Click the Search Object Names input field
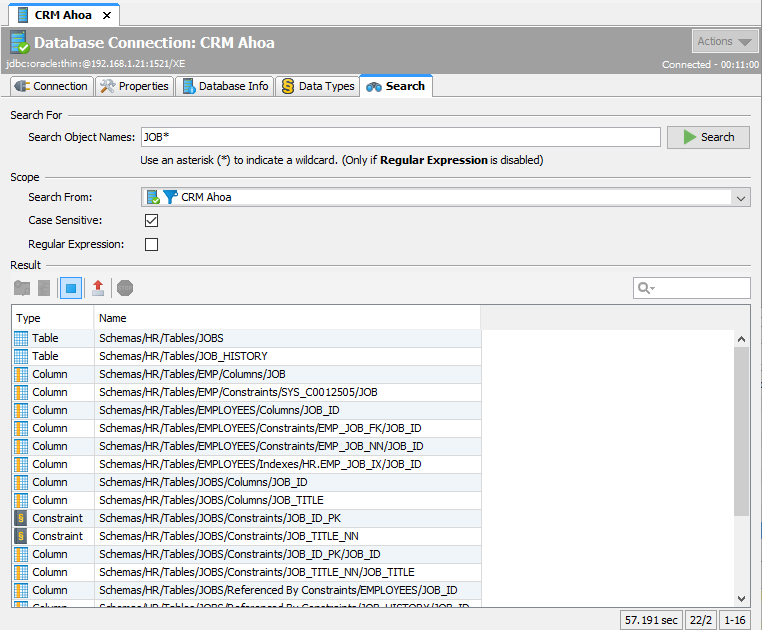 coord(400,137)
